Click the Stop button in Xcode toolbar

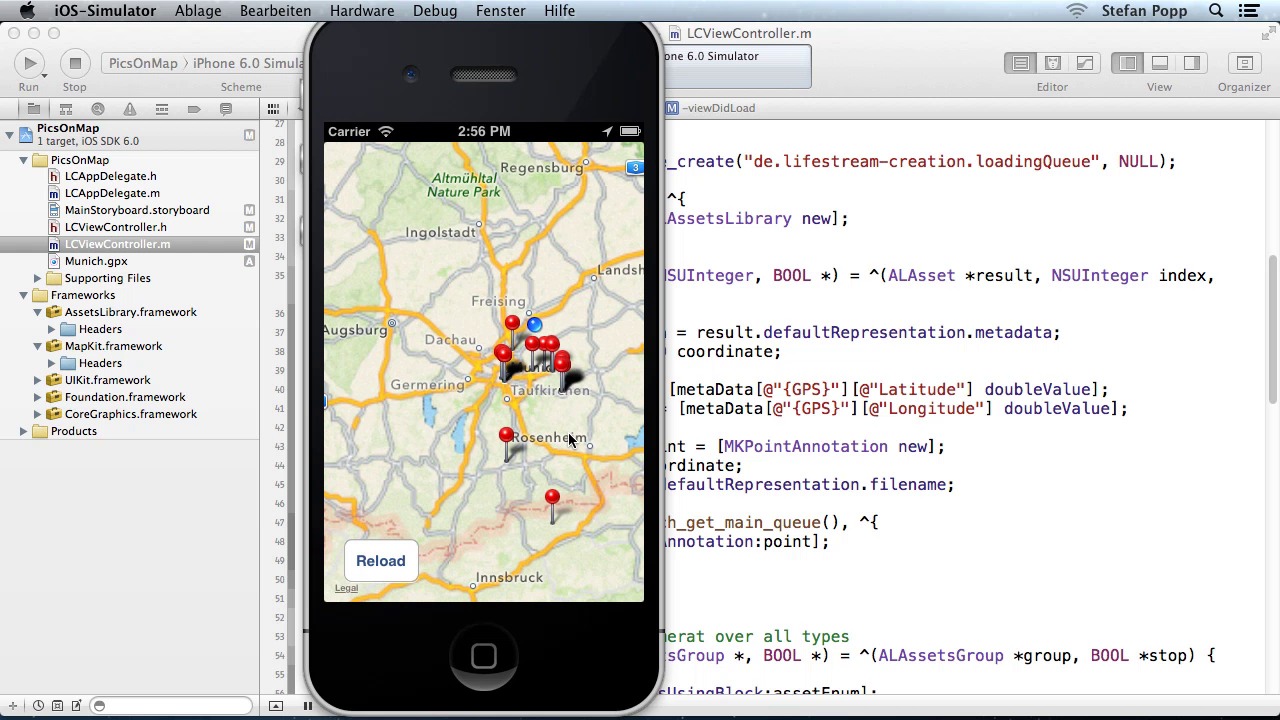click(74, 63)
